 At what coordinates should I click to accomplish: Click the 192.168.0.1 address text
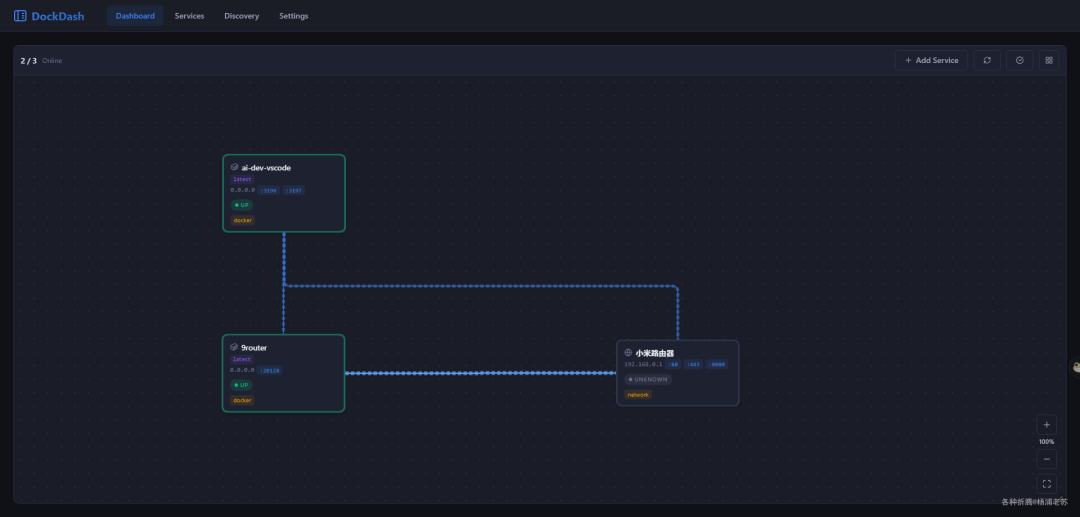tap(643, 364)
